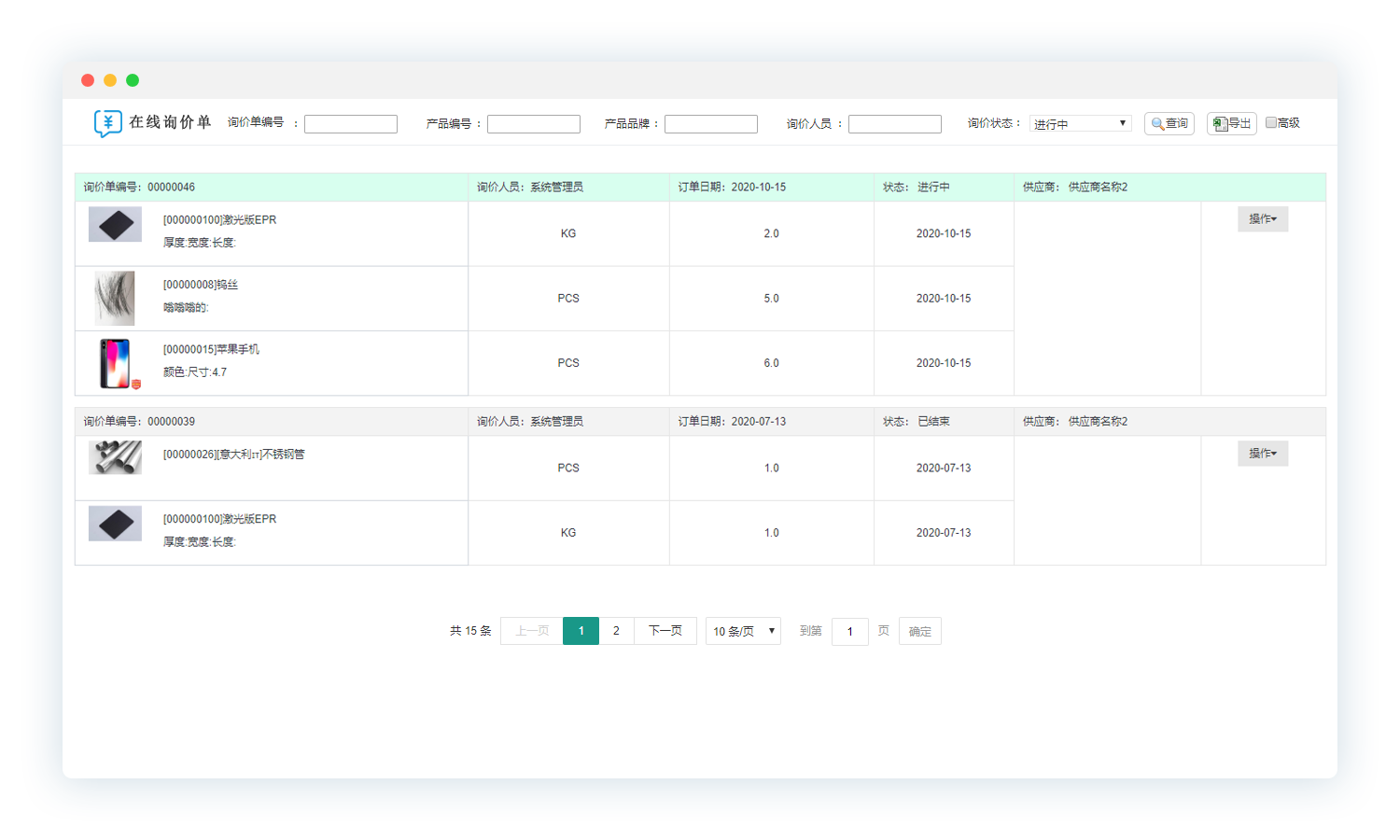This screenshot has height=840, width=1400.
Task: Focus the 询价单编号 input field
Action: [351, 124]
